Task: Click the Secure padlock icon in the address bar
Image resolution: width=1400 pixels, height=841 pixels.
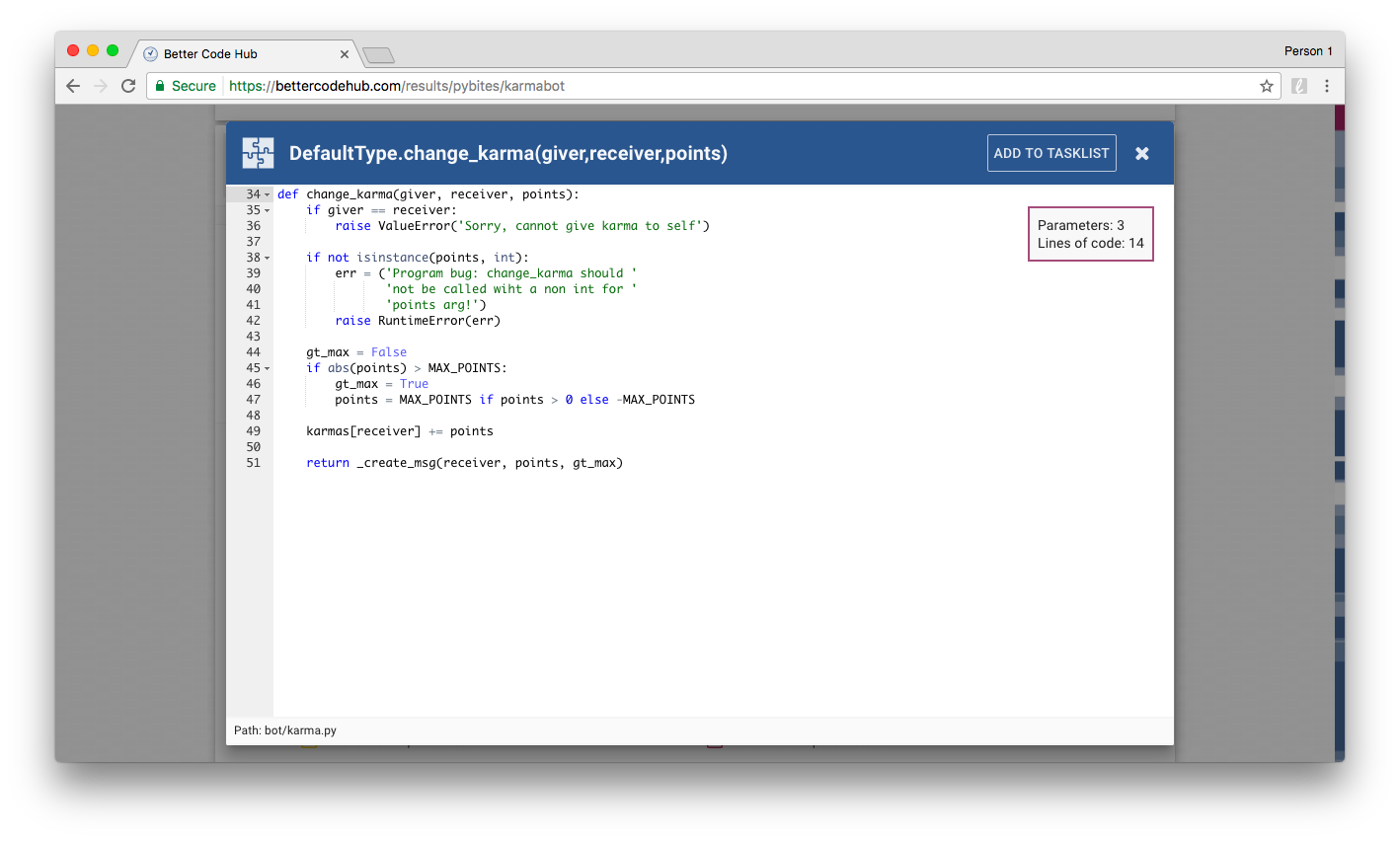Action: (160, 86)
